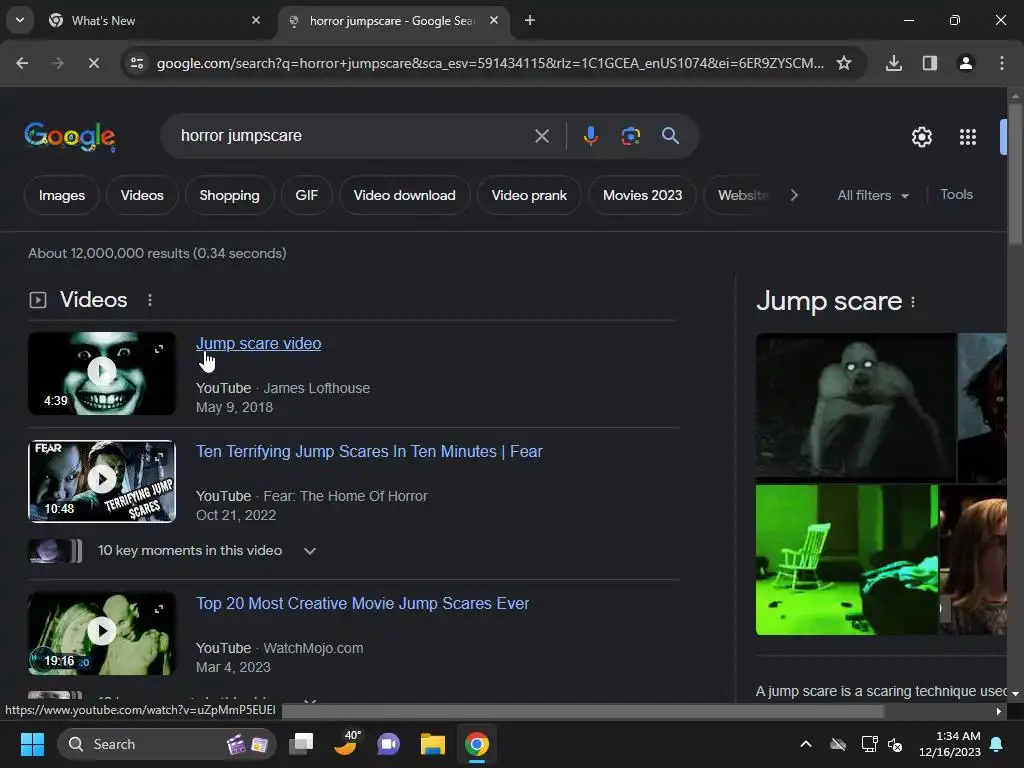The width and height of the screenshot is (1024, 768).
Task: Open Top 20 Most Creative Movie Jump Scares link
Action: coord(362,603)
